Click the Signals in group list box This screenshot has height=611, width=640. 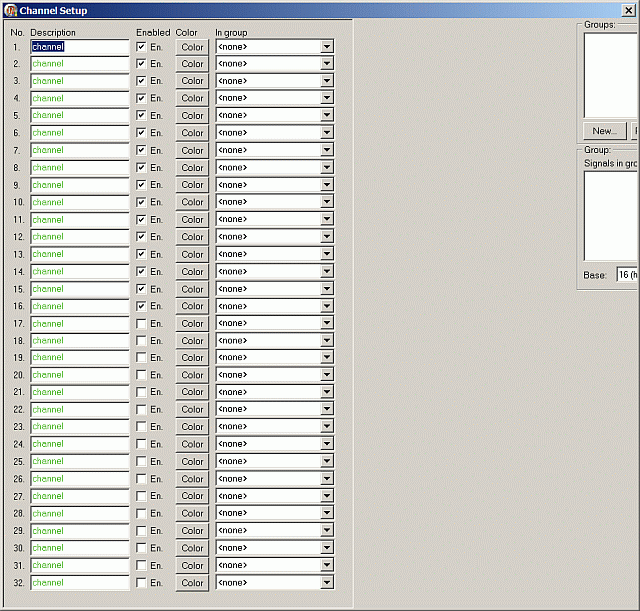[610, 216]
